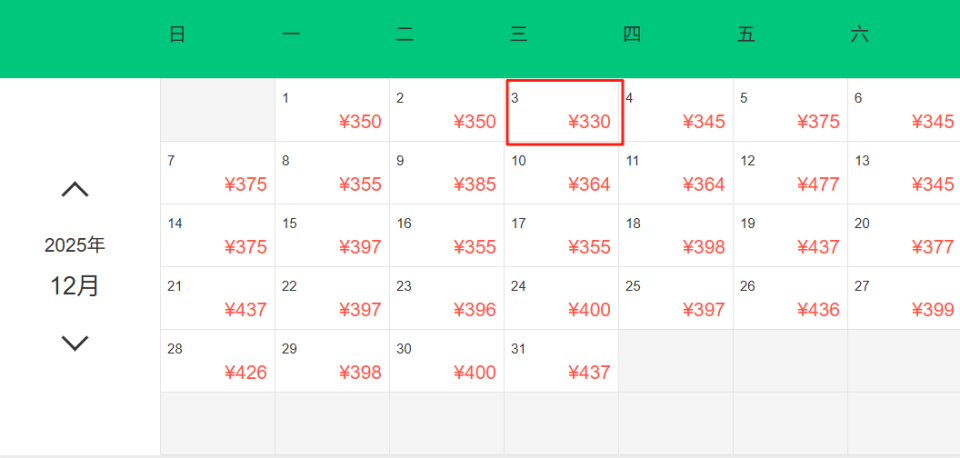Screen dimensions: 960x458
Task: Select December 31 priced ¥437
Action: [561, 361]
